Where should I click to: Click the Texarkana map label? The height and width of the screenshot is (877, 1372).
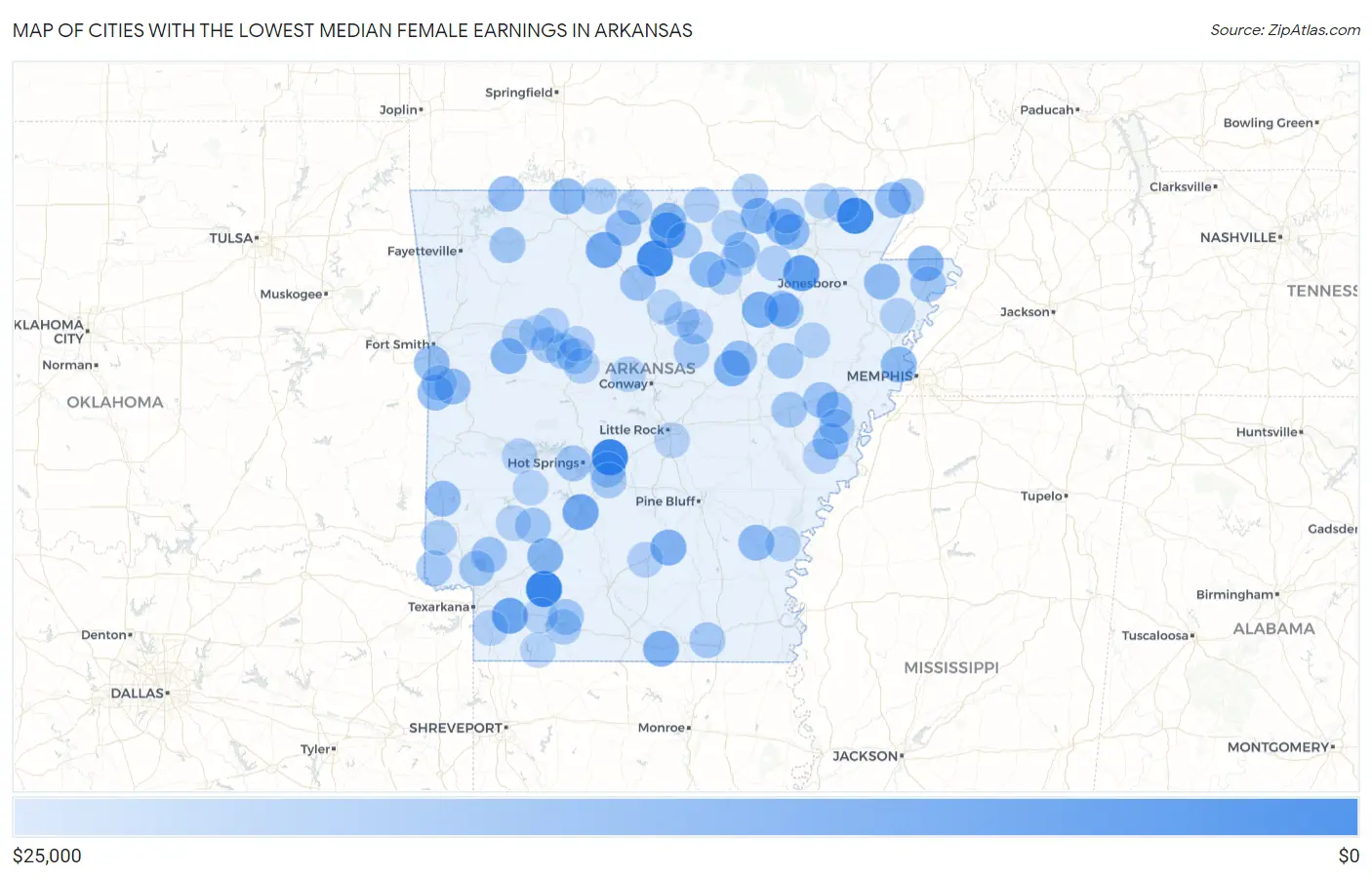(x=438, y=607)
